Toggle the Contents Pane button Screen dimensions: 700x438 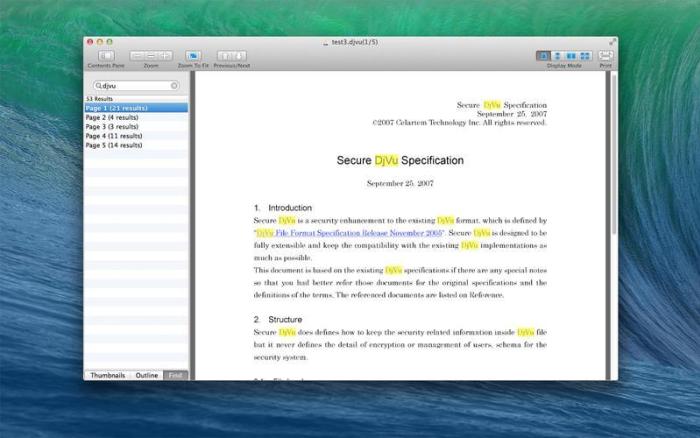106,56
